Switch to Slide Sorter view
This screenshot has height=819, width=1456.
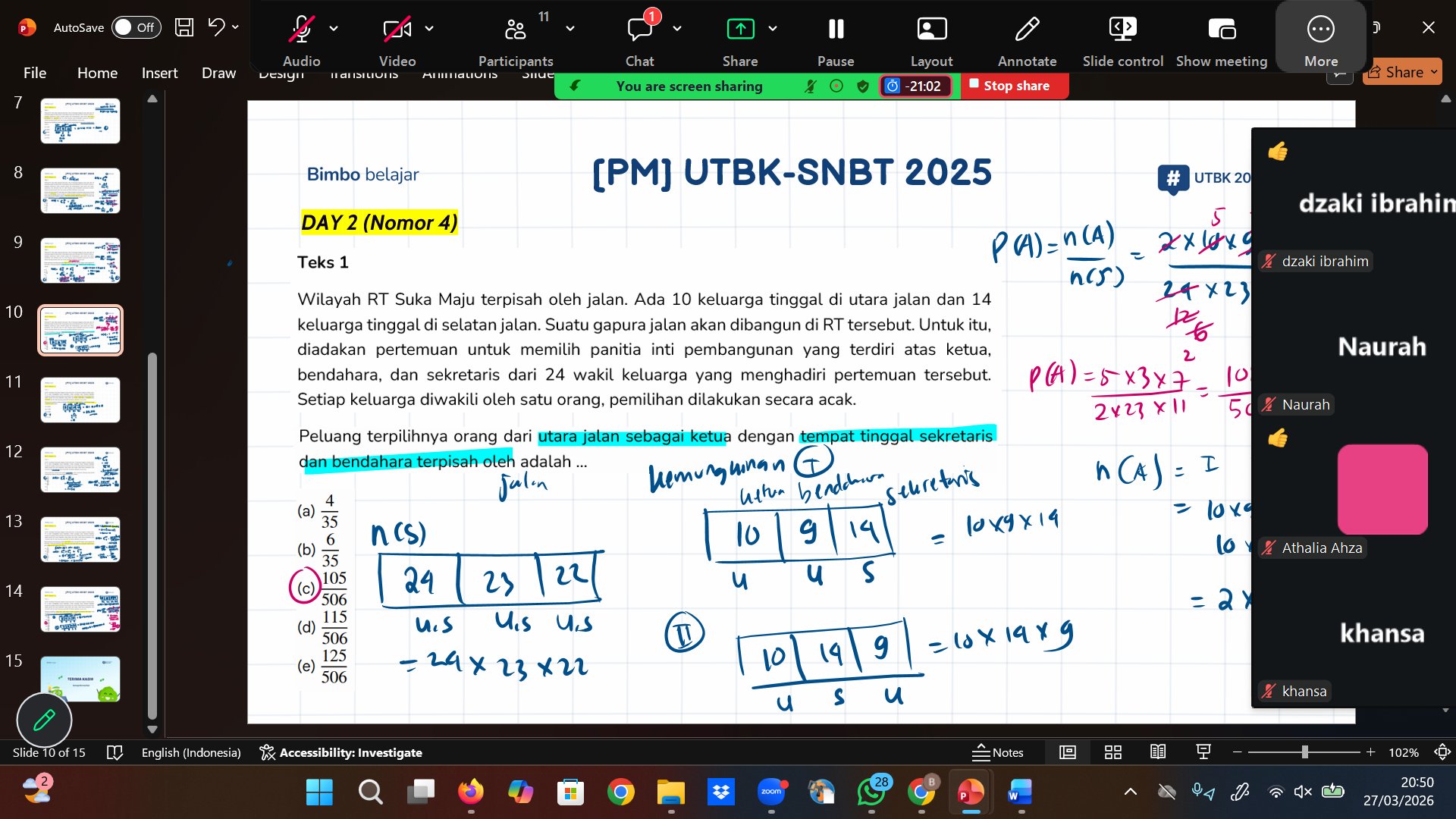(1112, 752)
